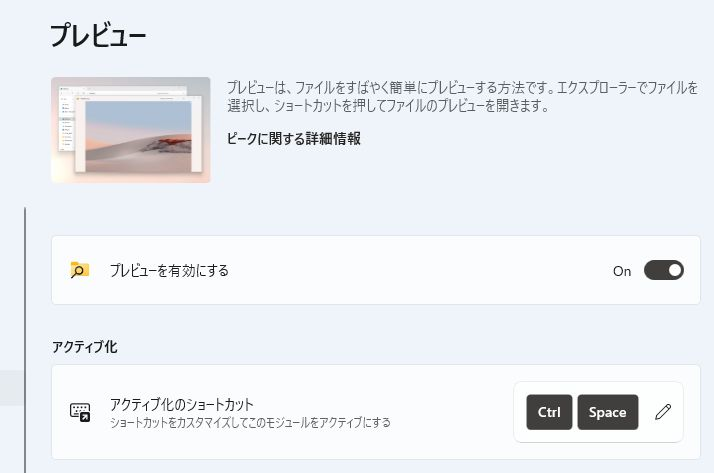Select the highlighted sidebar item at left edge
This screenshot has width=714, height=473.
(11, 388)
